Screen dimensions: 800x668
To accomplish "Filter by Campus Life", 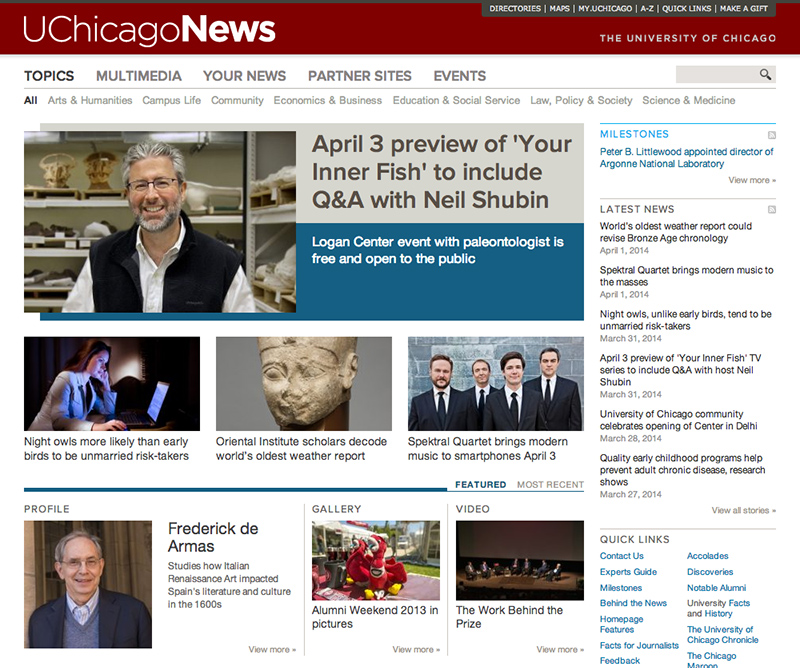I will click(x=171, y=101).
